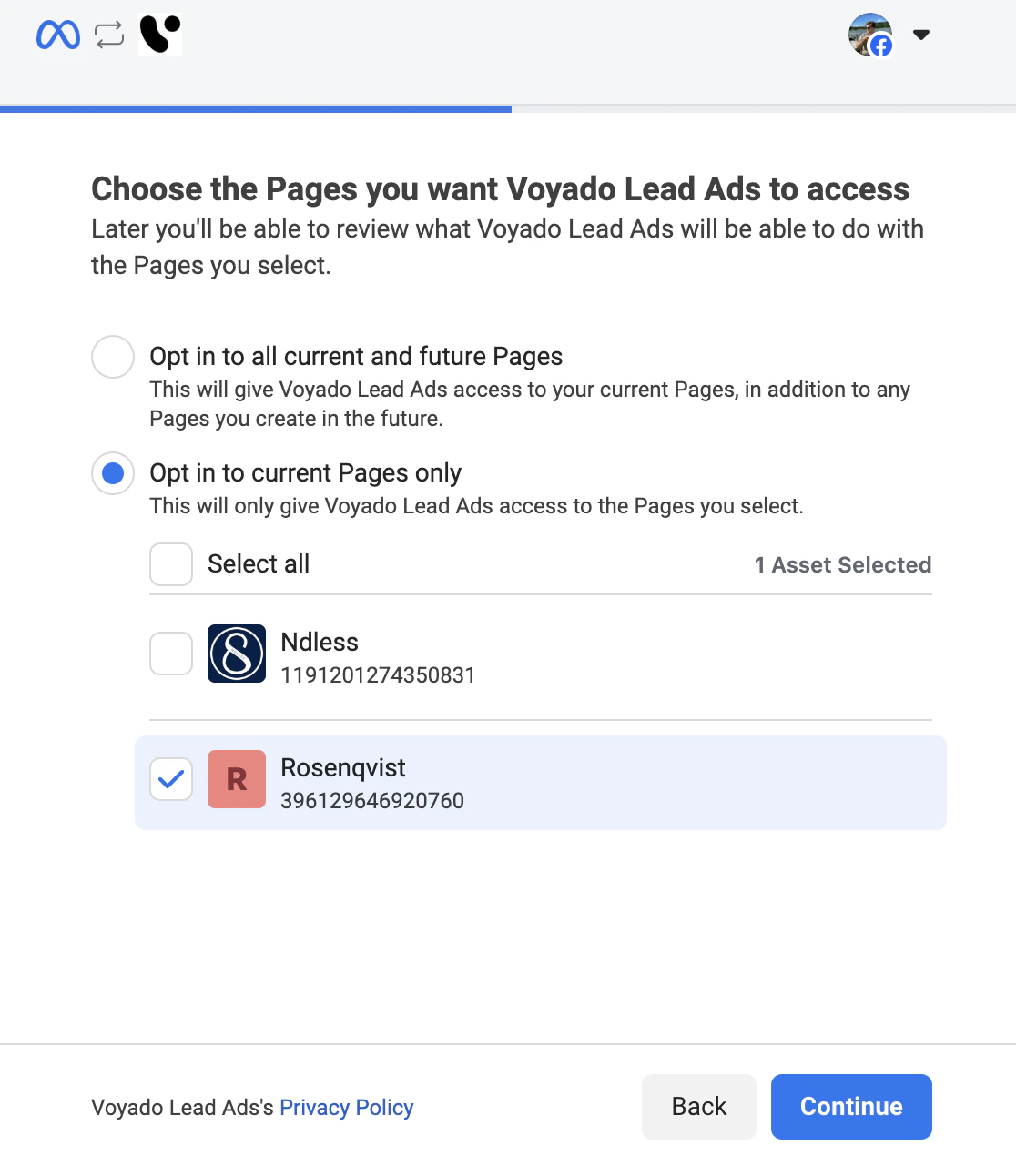This screenshot has height=1176, width=1016.
Task: Enable the Select all checkbox
Action: pos(170,564)
